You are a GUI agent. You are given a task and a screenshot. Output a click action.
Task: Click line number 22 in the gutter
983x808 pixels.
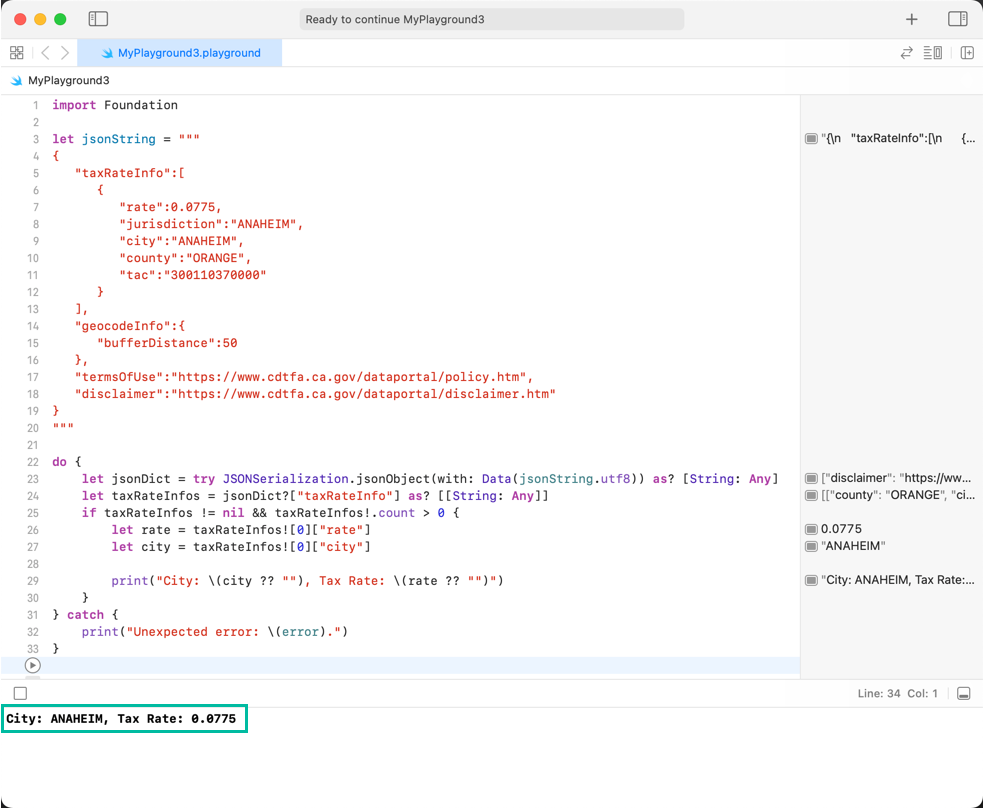(33, 462)
